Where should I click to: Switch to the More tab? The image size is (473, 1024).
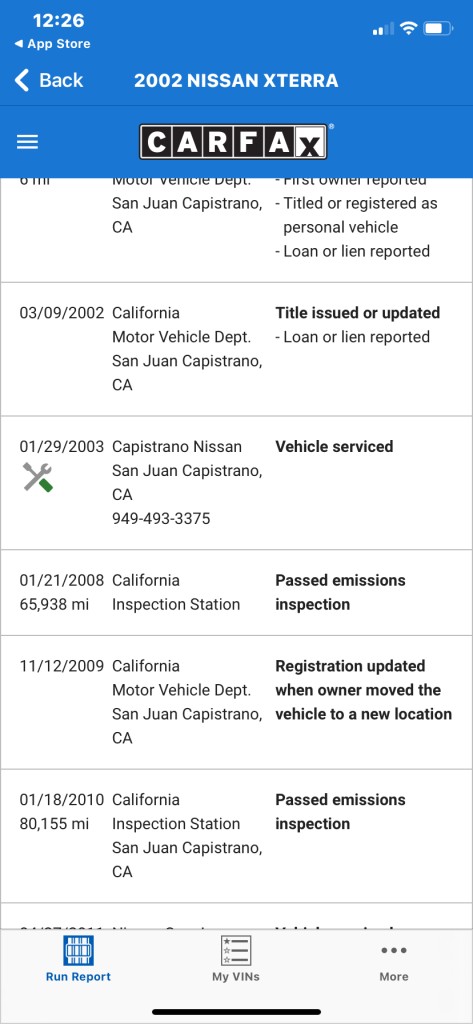394,959
